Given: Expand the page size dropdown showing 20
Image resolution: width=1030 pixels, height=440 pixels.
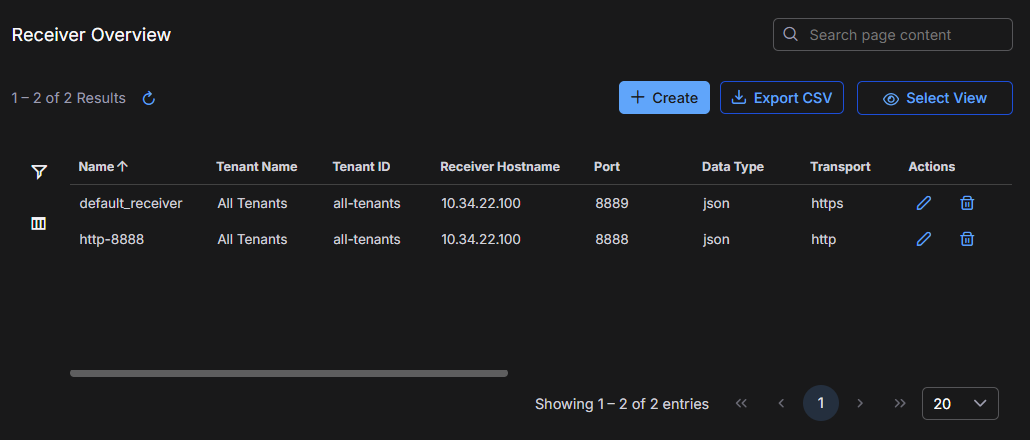Looking at the screenshot, I should (x=959, y=404).
